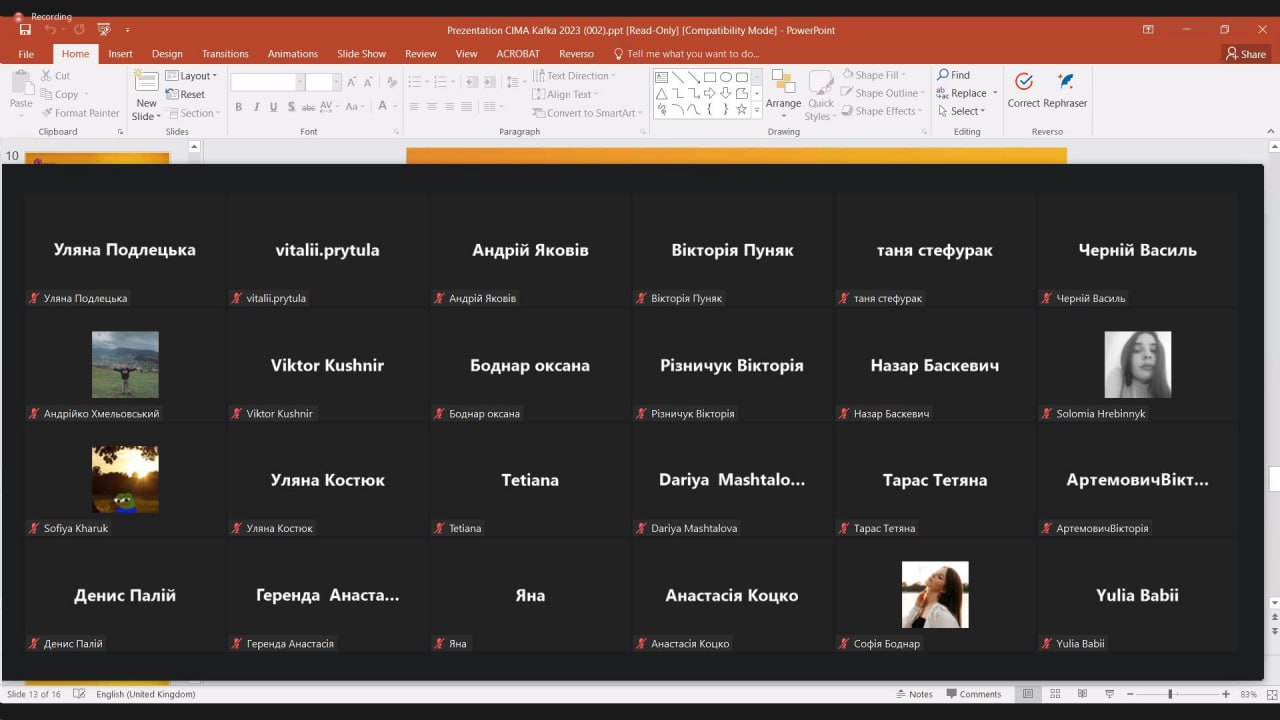Start Slide Show from status bar icon
This screenshot has width=1280, height=720.
[x=1108, y=694]
